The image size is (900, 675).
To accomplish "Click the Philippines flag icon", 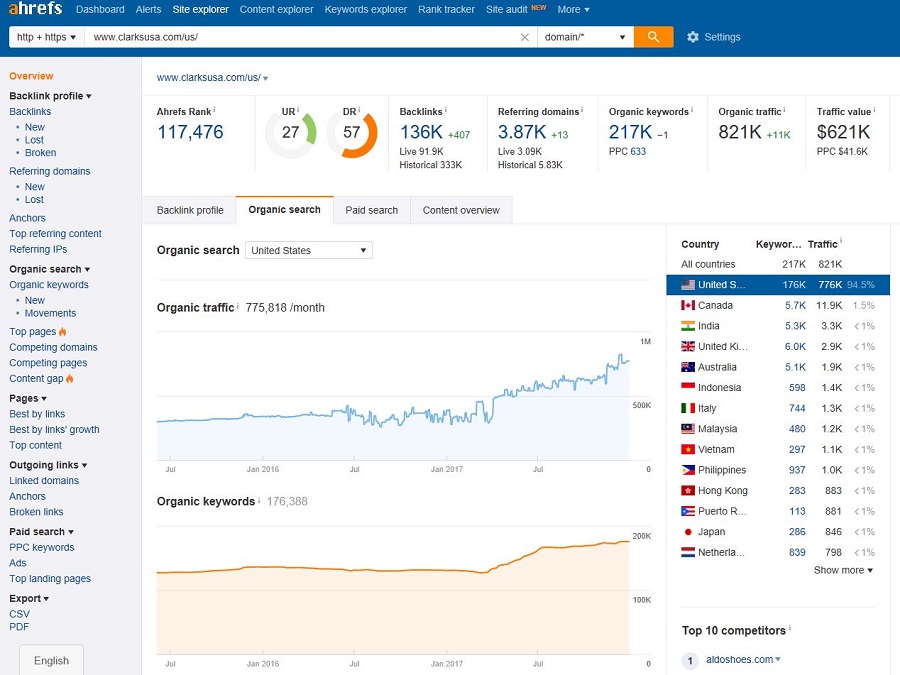I will (x=688, y=470).
